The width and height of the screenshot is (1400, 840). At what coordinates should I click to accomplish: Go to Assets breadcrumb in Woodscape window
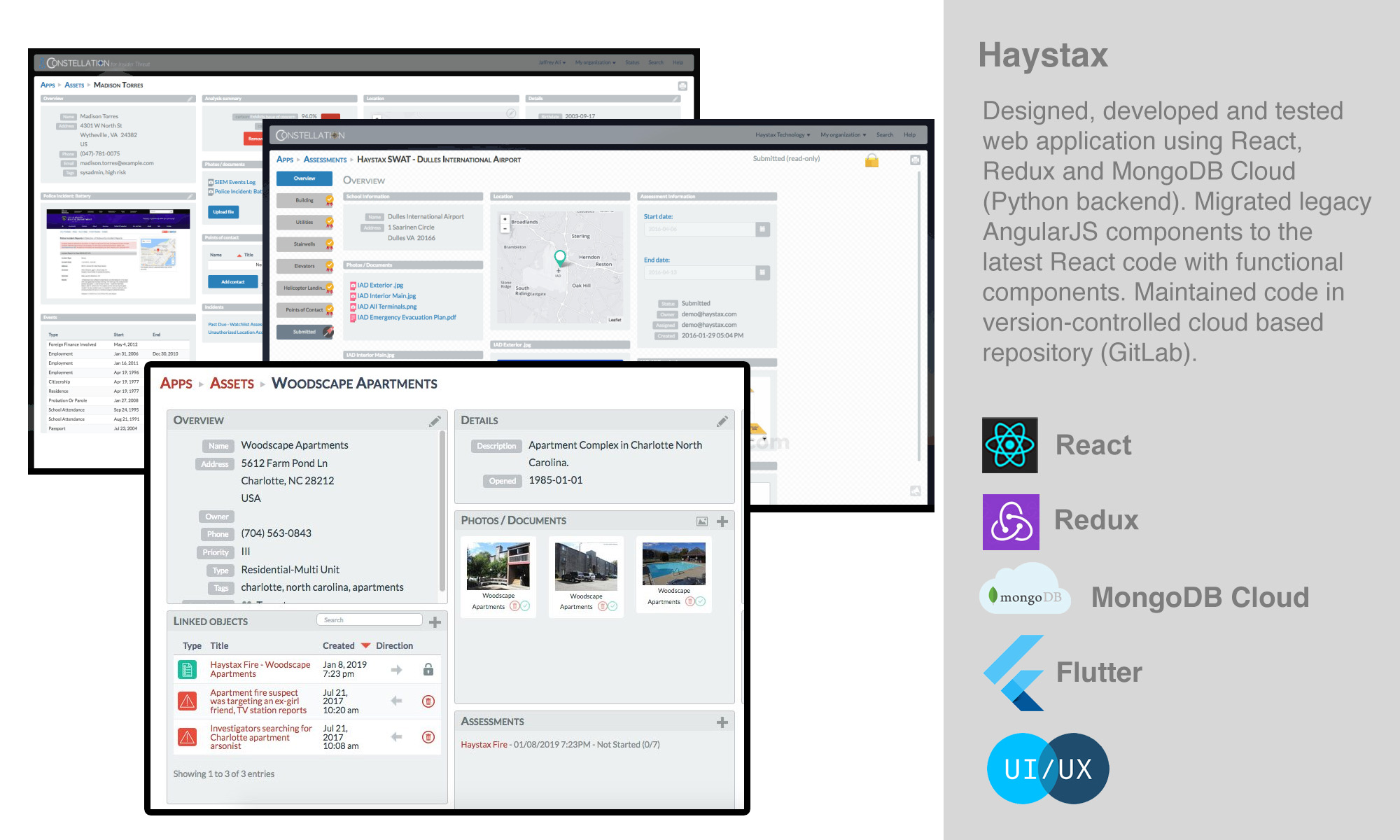(232, 384)
